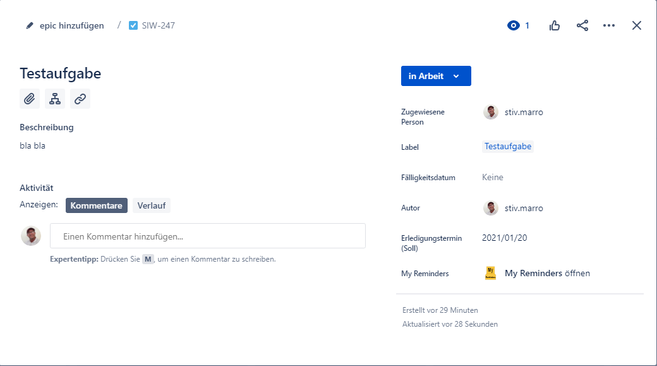This screenshot has width=657, height=366.
Task: Click the chevron in the status button
Action: point(456,76)
